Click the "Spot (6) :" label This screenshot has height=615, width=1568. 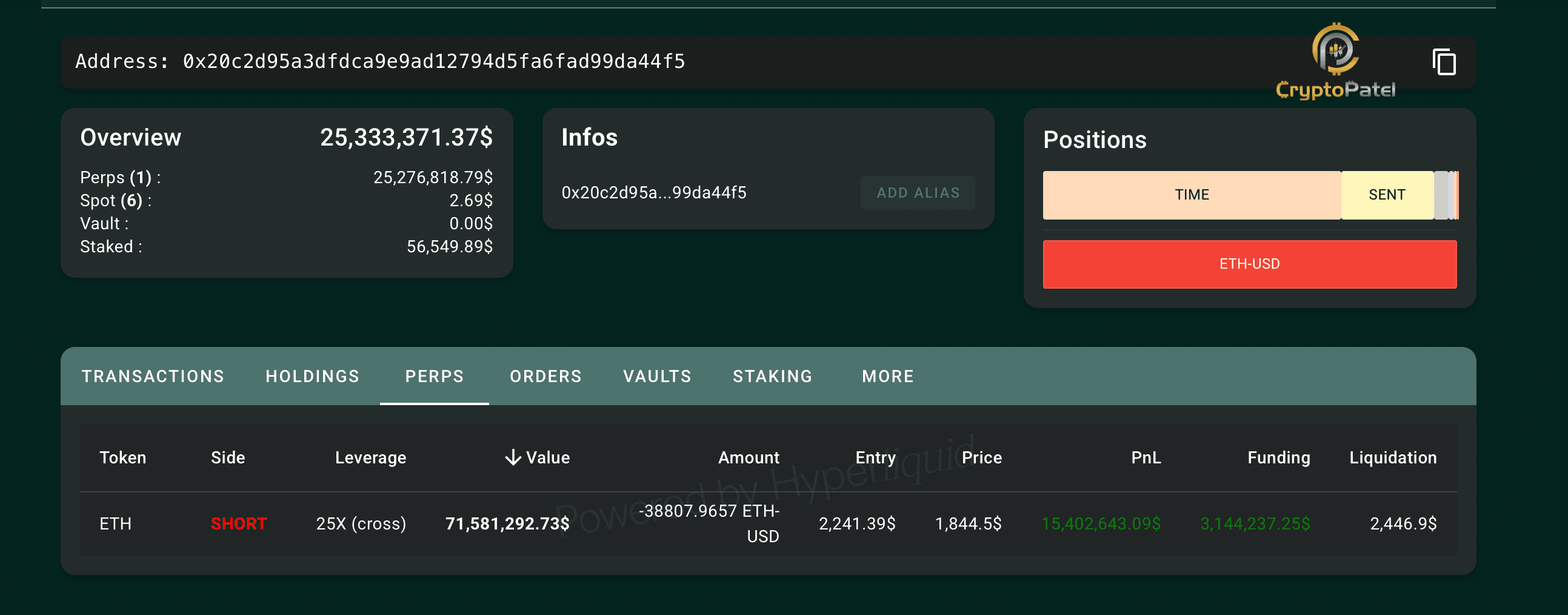pyautogui.click(x=116, y=200)
